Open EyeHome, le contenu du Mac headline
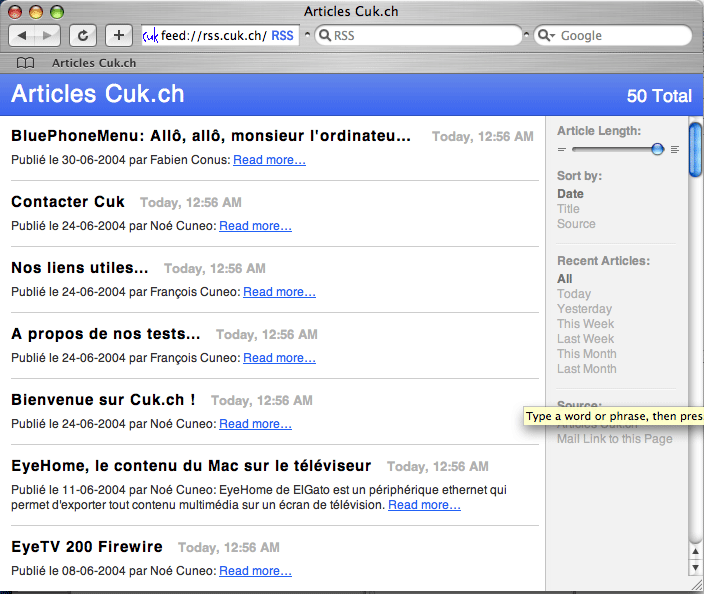 191,466
